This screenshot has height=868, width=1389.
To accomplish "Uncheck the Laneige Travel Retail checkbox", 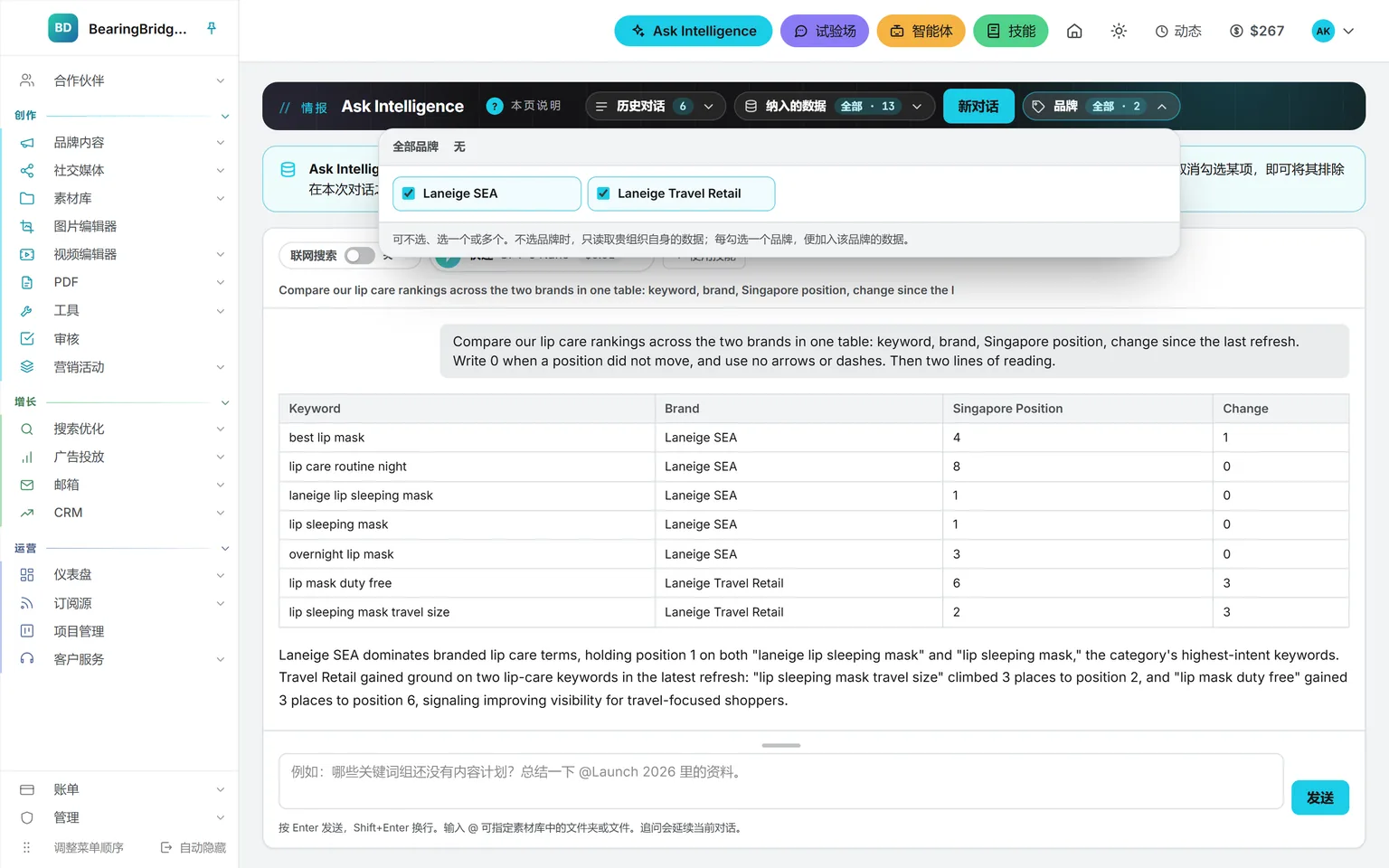I will tap(603, 193).
